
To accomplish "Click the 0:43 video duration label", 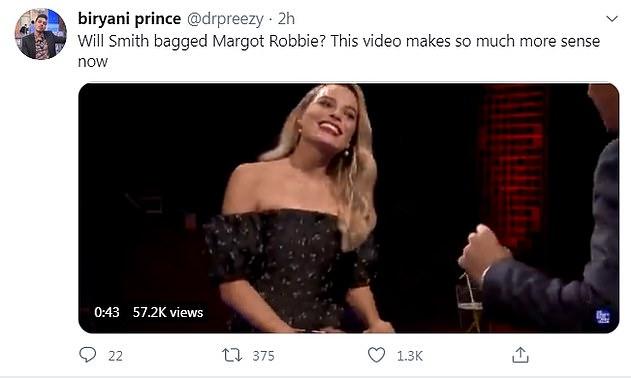I will 107,312.
